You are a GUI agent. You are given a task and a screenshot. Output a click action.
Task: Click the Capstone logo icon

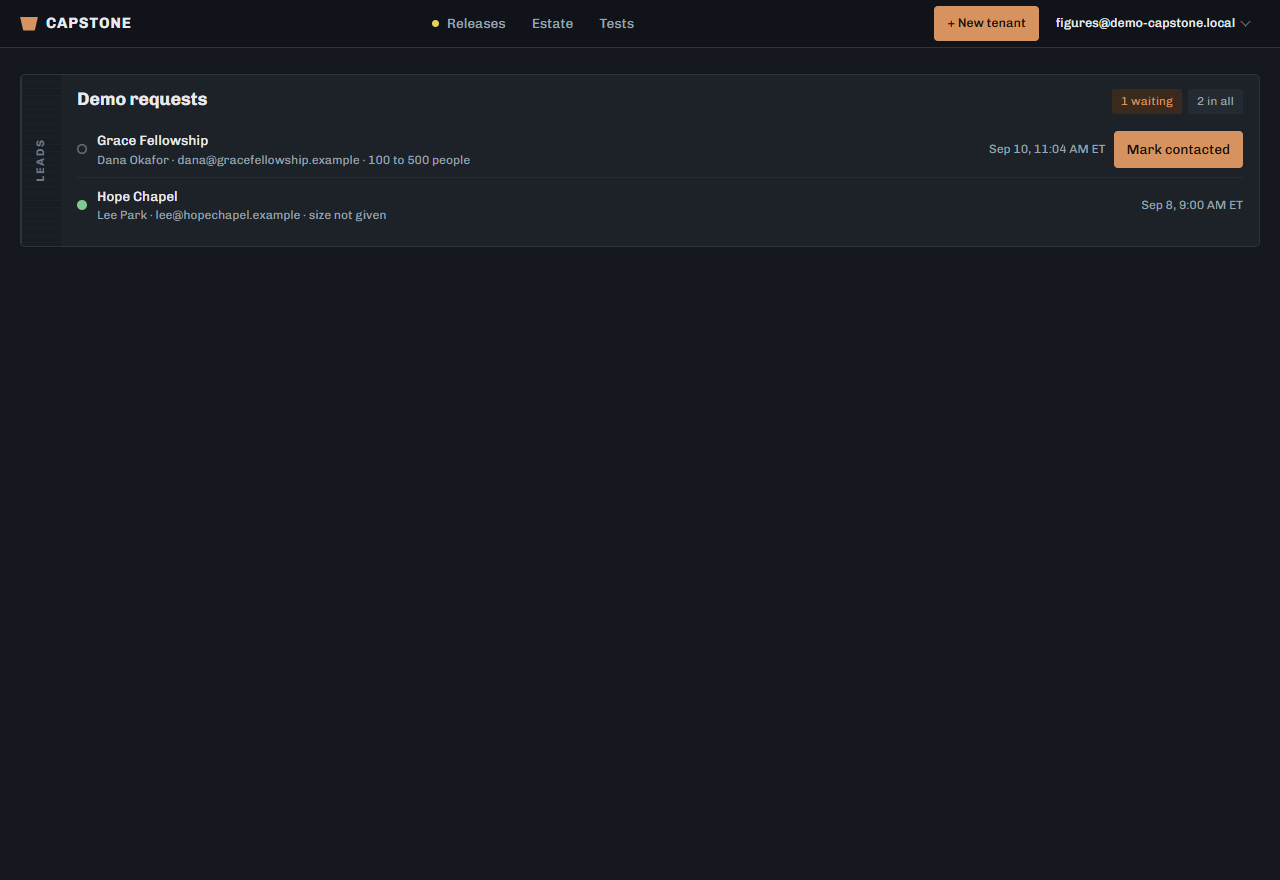coord(29,23)
